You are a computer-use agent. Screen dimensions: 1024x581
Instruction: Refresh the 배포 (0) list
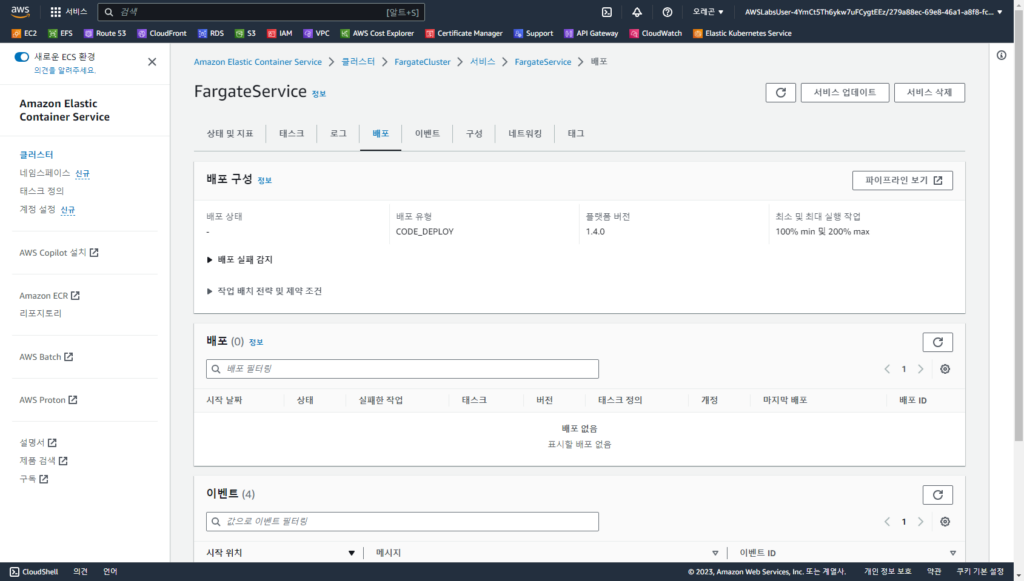click(x=938, y=342)
